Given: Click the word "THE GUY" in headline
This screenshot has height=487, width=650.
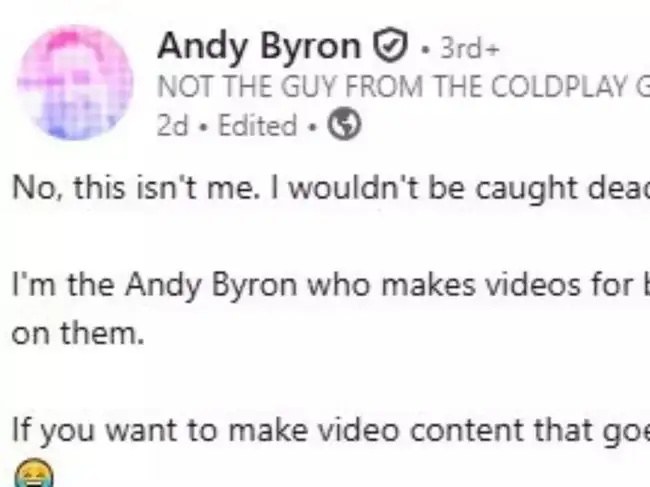Looking at the screenshot, I should (x=281, y=87).
